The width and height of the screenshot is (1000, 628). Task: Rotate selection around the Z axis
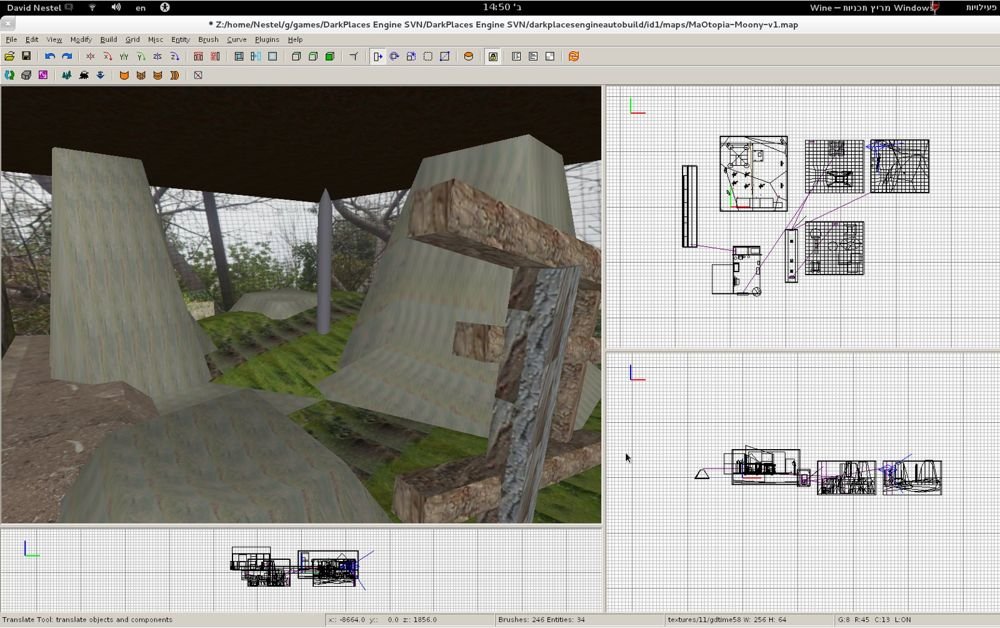pyautogui.click(x=174, y=56)
